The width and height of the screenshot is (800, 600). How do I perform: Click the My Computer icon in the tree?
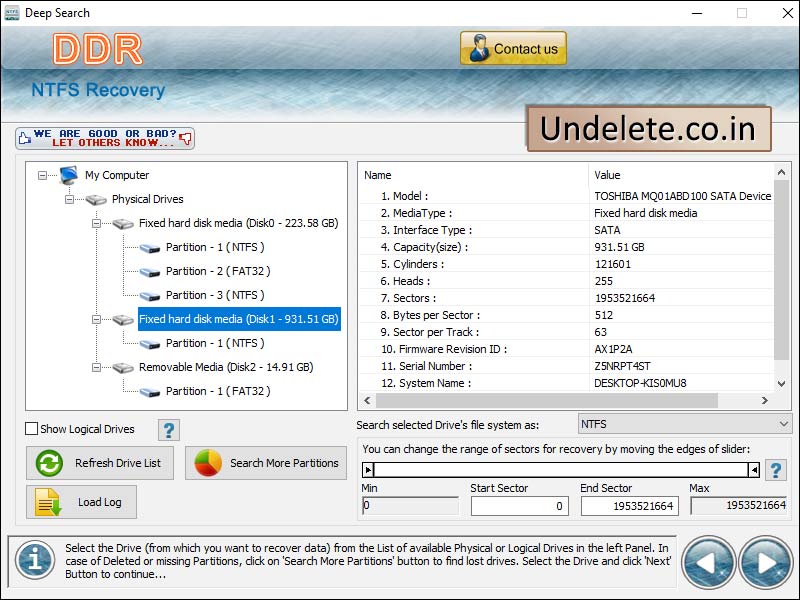coord(67,175)
